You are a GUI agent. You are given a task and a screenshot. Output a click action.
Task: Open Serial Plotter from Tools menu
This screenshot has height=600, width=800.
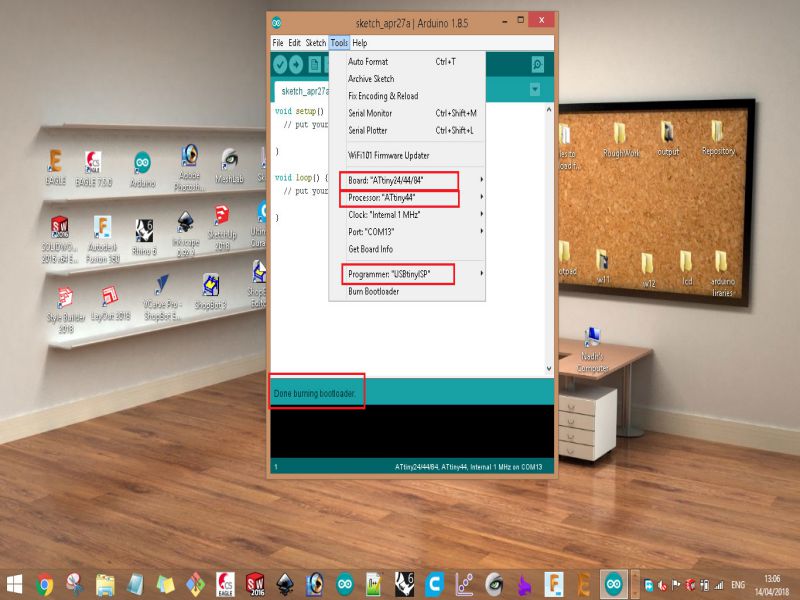pyautogui.click(x=407, y=131)
